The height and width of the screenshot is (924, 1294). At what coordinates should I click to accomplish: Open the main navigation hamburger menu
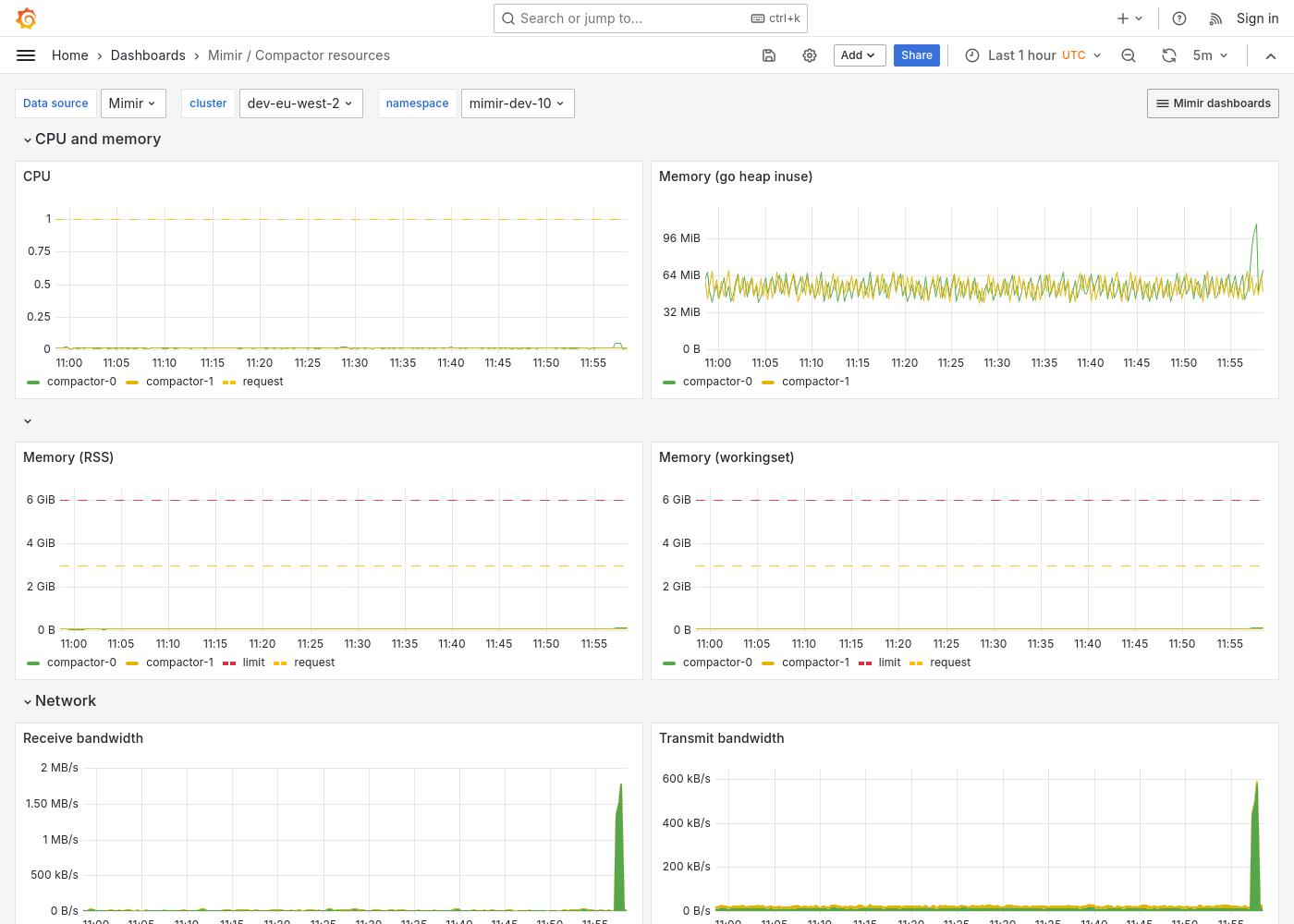(26, 55)
